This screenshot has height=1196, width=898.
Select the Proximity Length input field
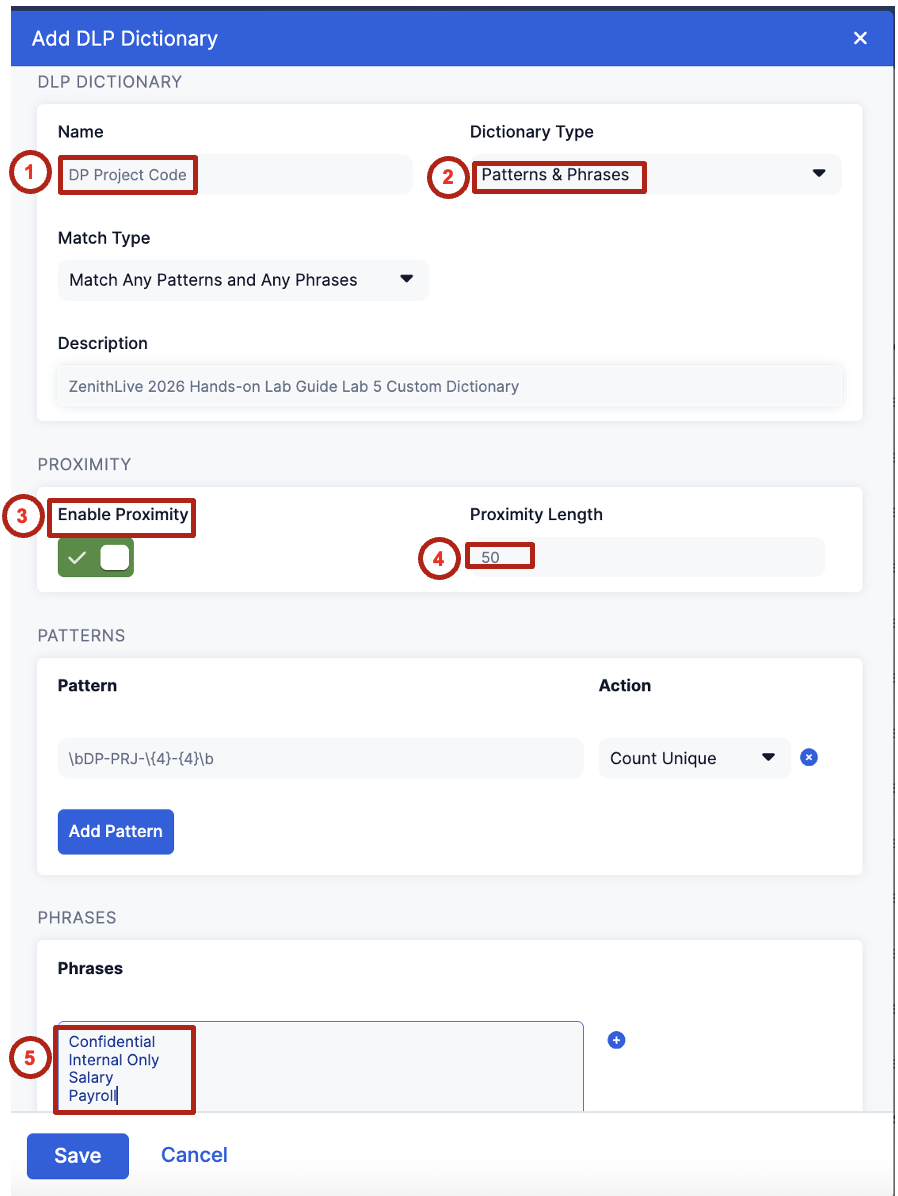(x=646, y=557)
